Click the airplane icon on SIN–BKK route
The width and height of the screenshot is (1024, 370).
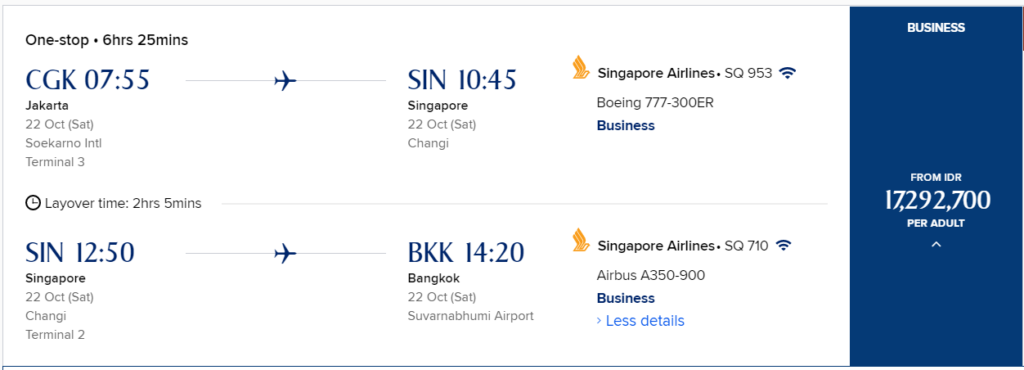click(x=285, y=253)
